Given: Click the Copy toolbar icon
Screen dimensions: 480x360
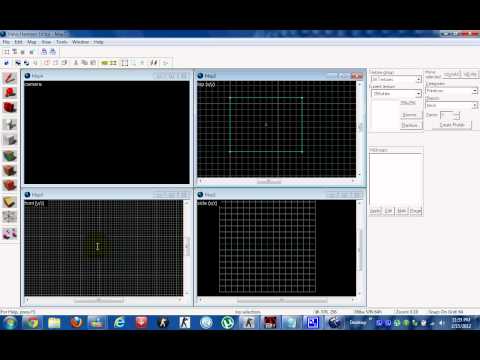Looking at the screenshot, I should 84,63.
